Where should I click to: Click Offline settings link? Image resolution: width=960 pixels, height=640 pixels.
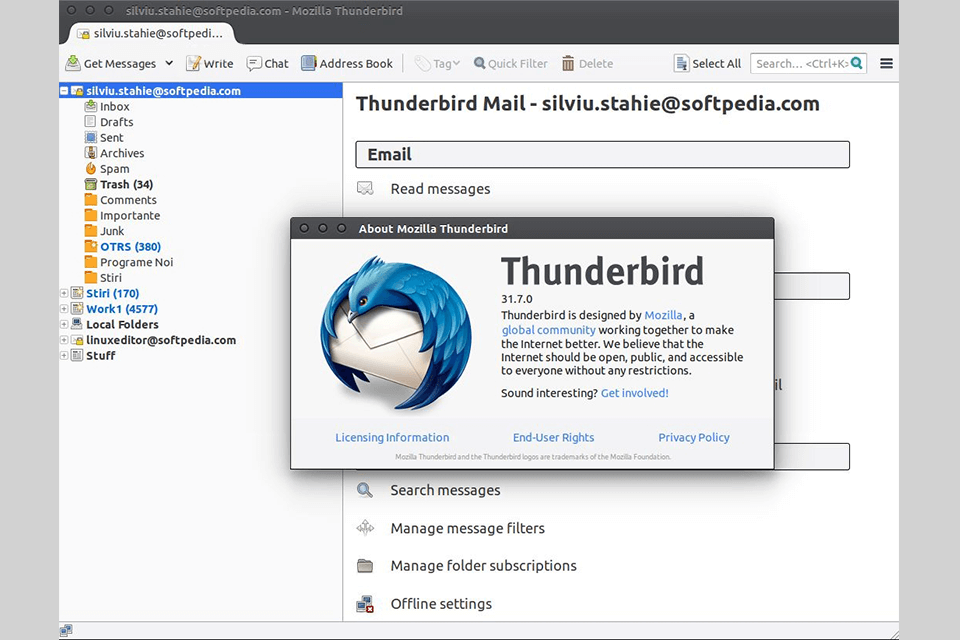(441, 603)
